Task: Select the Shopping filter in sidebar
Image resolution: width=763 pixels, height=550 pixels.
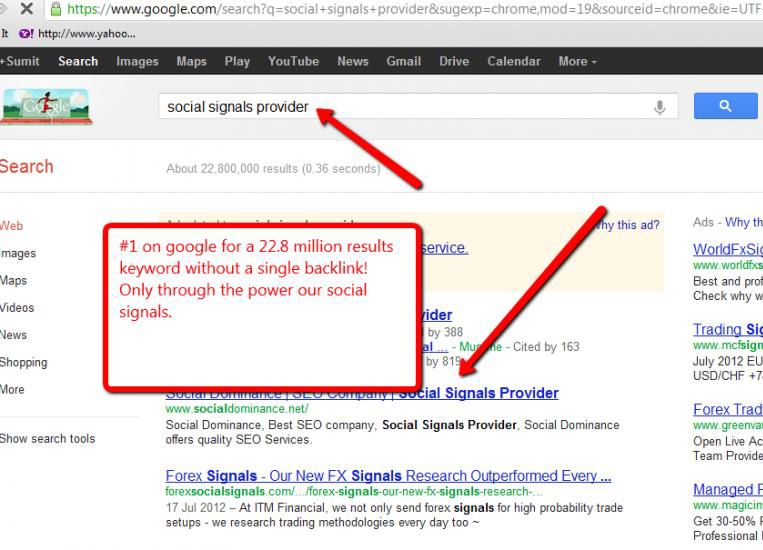Action: (24, 363)
